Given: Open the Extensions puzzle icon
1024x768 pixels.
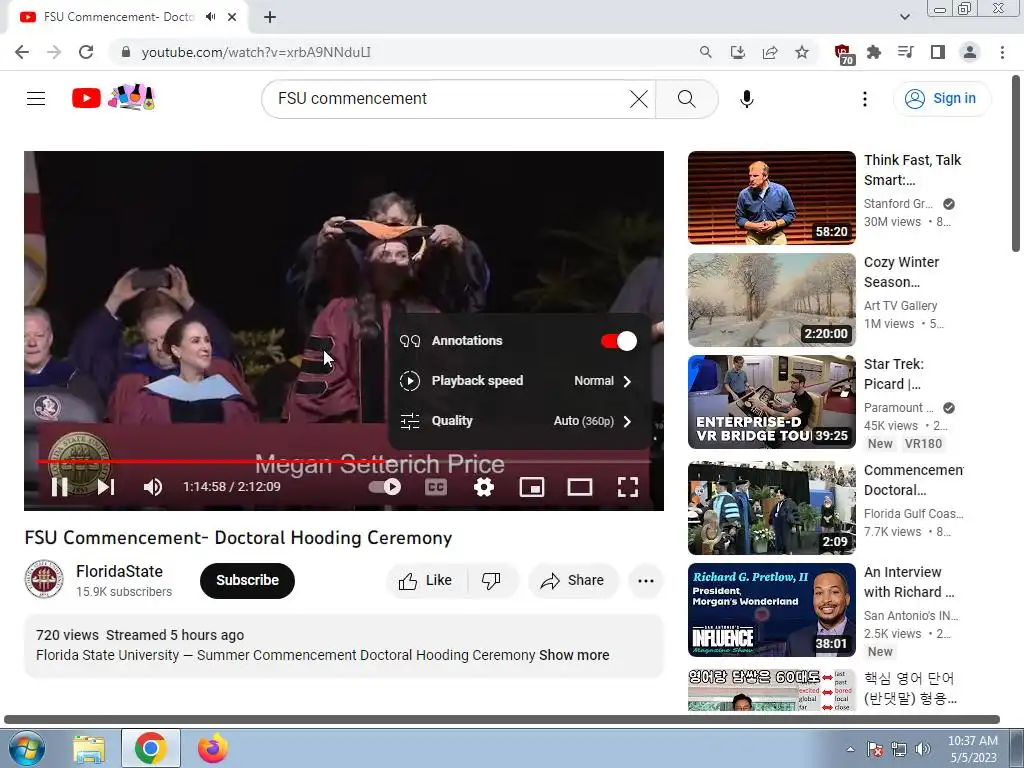Looking at the screenshot, I should pyautogui.click(x=874, y=52).
